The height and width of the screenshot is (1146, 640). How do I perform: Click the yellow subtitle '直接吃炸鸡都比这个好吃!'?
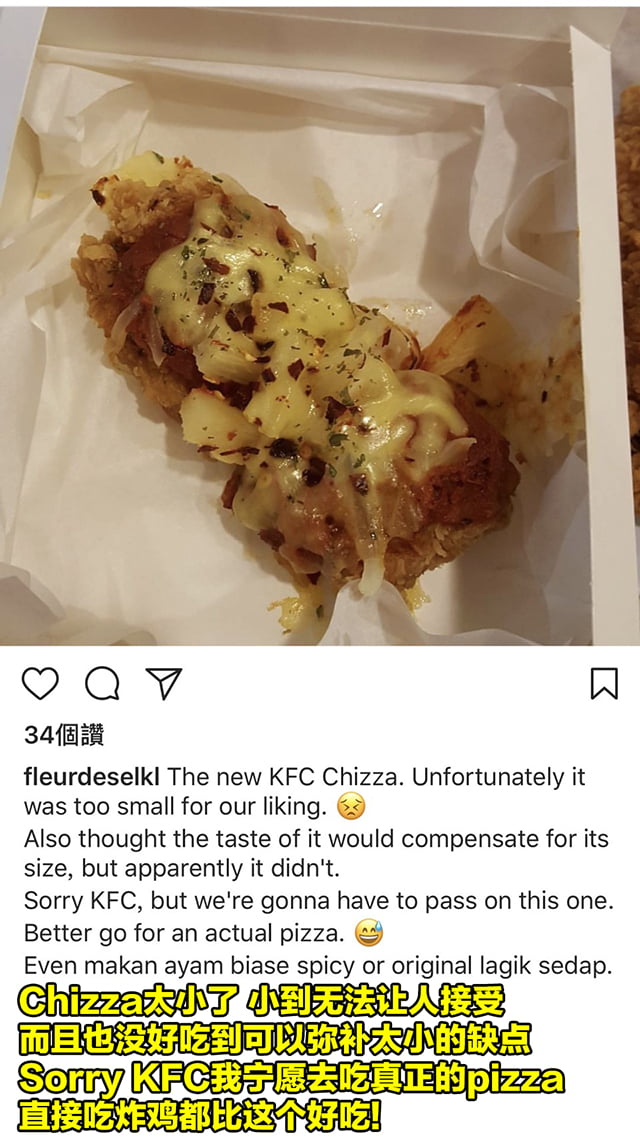point(199,1117)
